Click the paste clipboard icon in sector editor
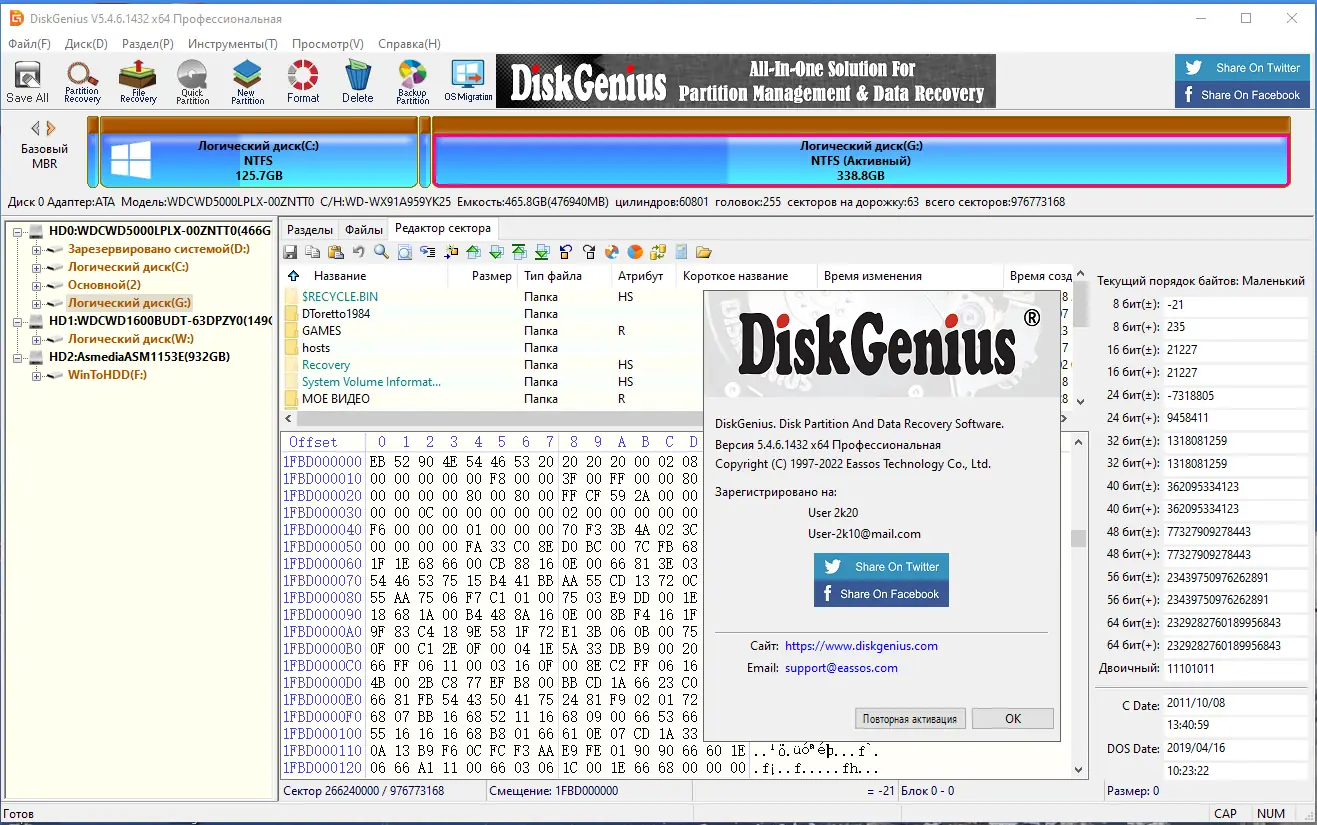1317x825 pixels. (336, 252)
